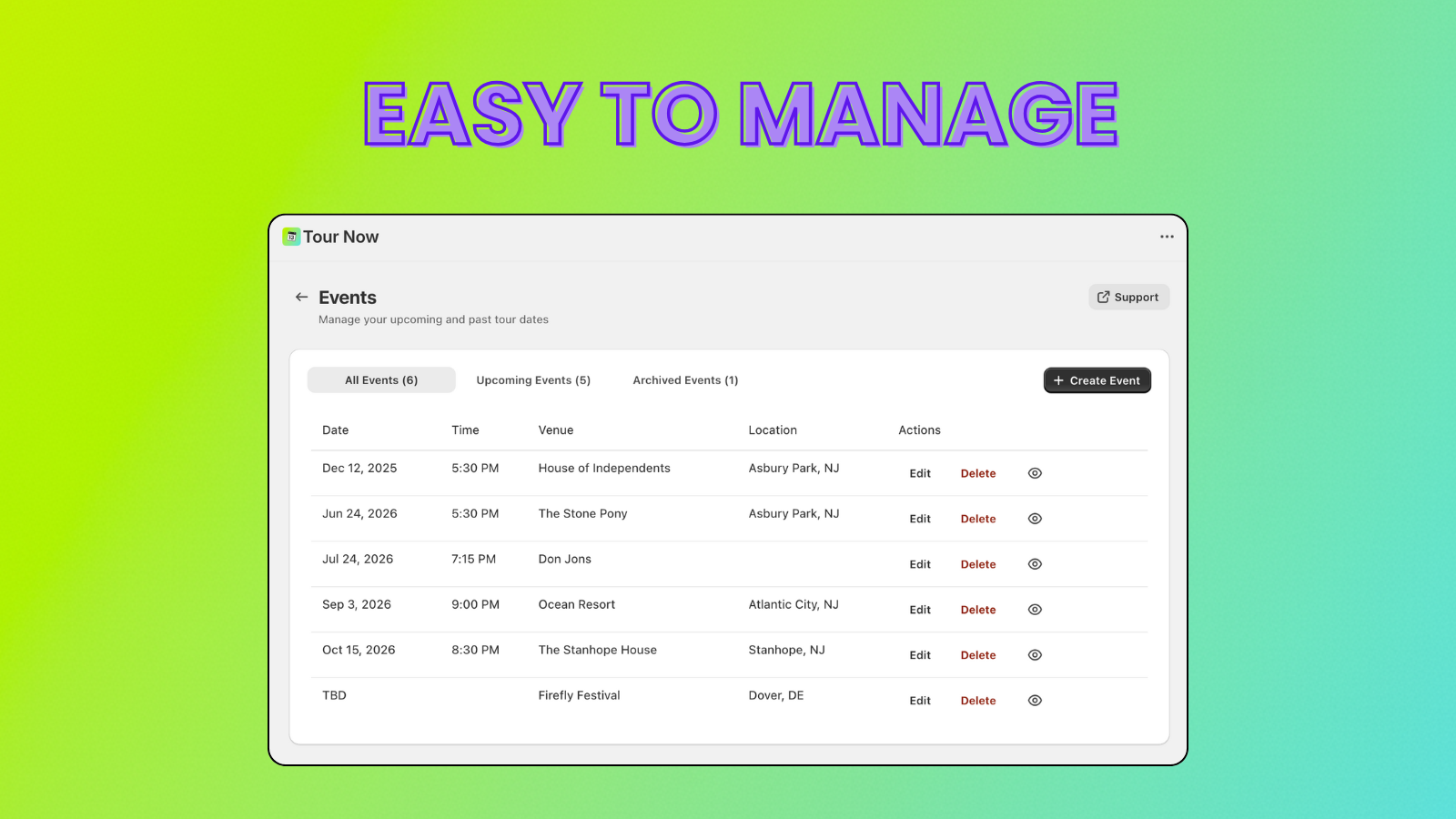Edit The Stone Pony event
The height and width of the screenshot is (819, 1456).
coord(919,518)
